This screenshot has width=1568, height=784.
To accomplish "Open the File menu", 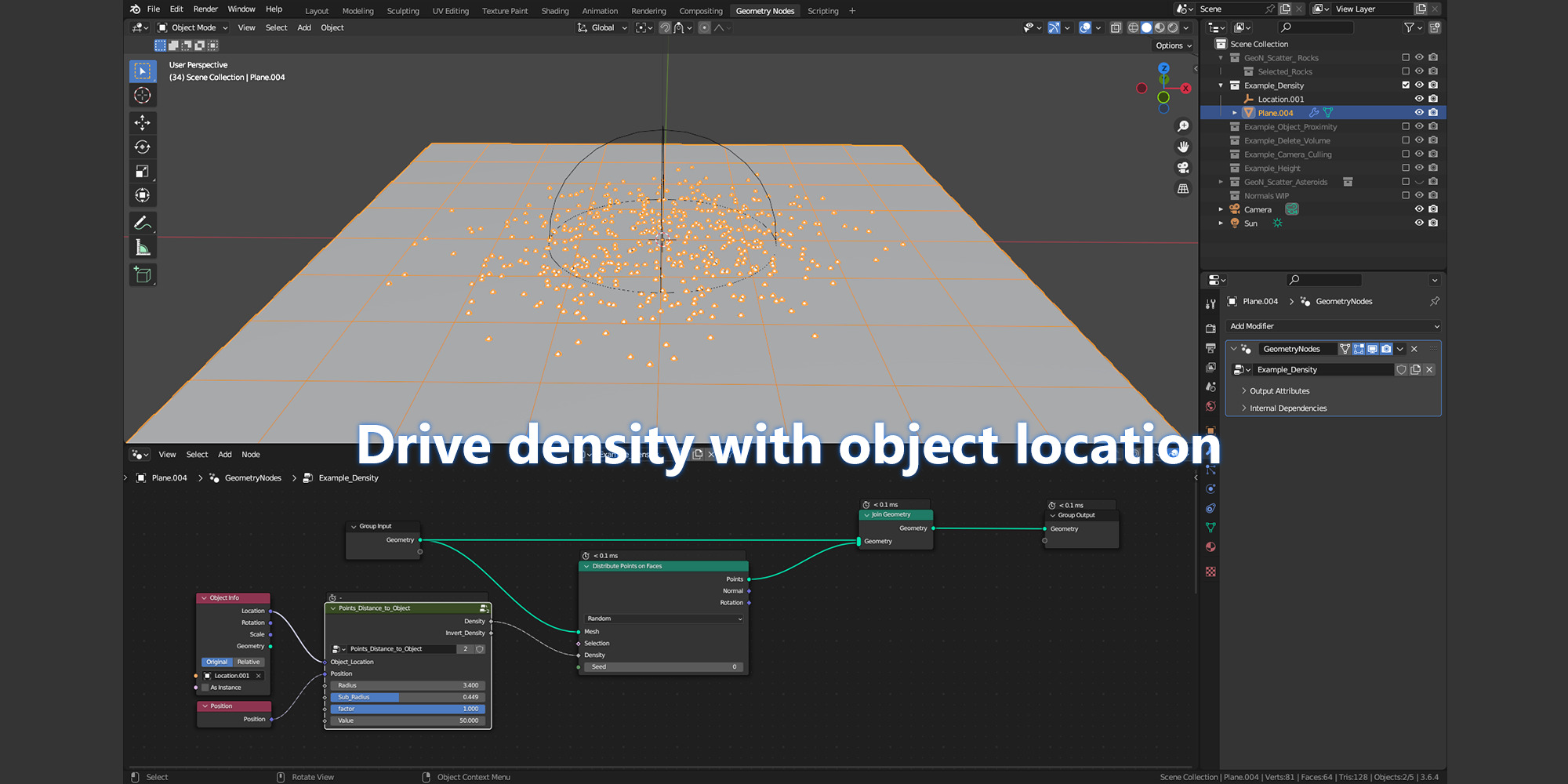I will click(x=154, y=9).
